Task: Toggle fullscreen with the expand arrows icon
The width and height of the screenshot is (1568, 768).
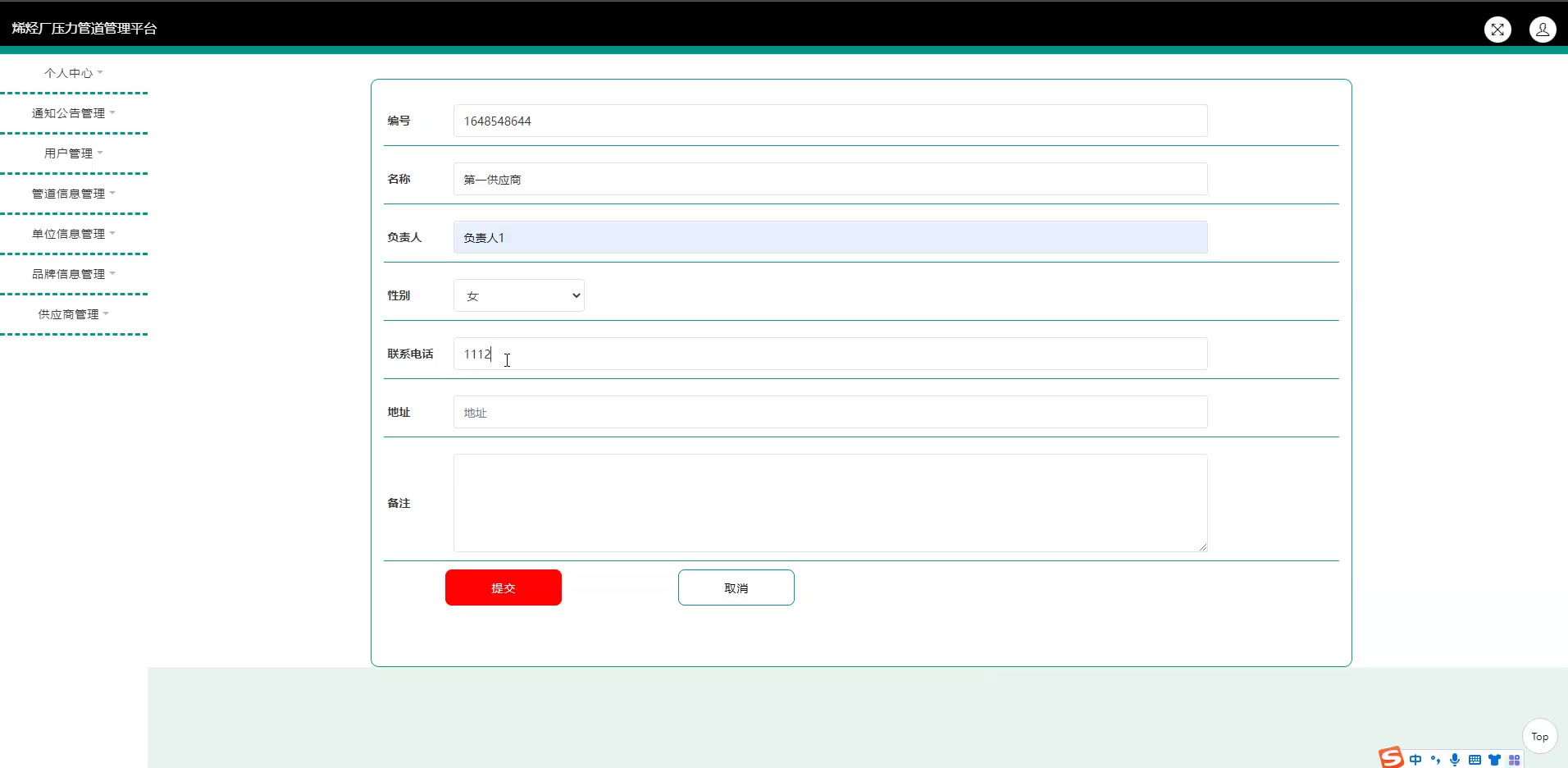Action: 1497,30
